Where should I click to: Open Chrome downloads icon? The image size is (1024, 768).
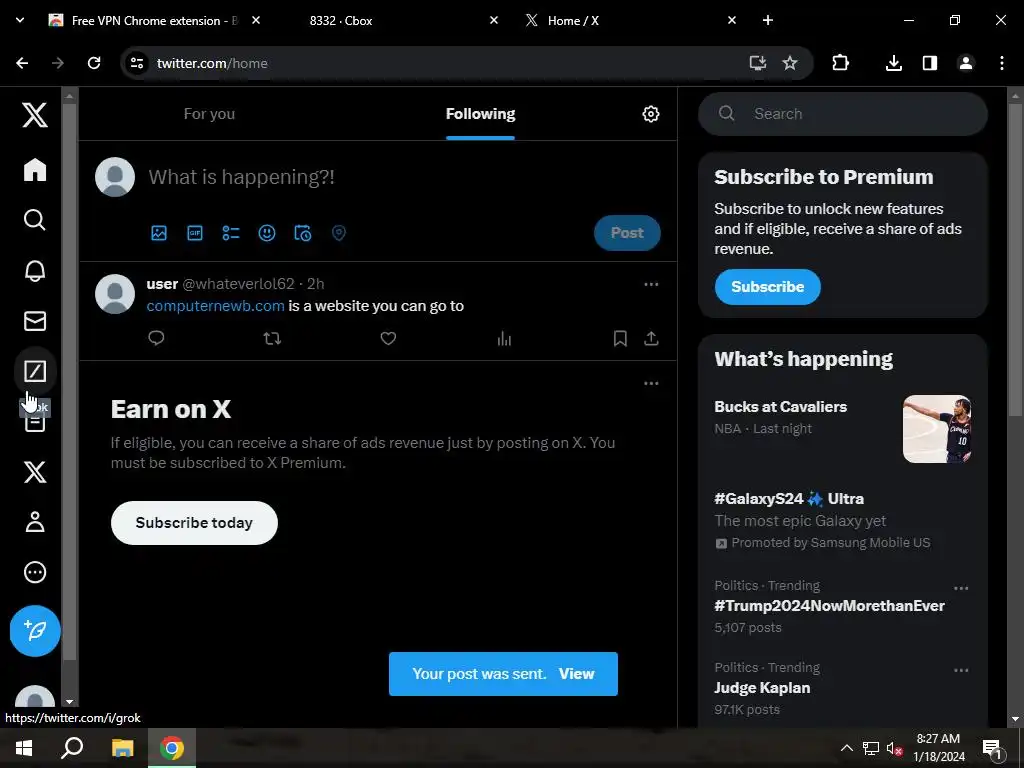[893, 63]
